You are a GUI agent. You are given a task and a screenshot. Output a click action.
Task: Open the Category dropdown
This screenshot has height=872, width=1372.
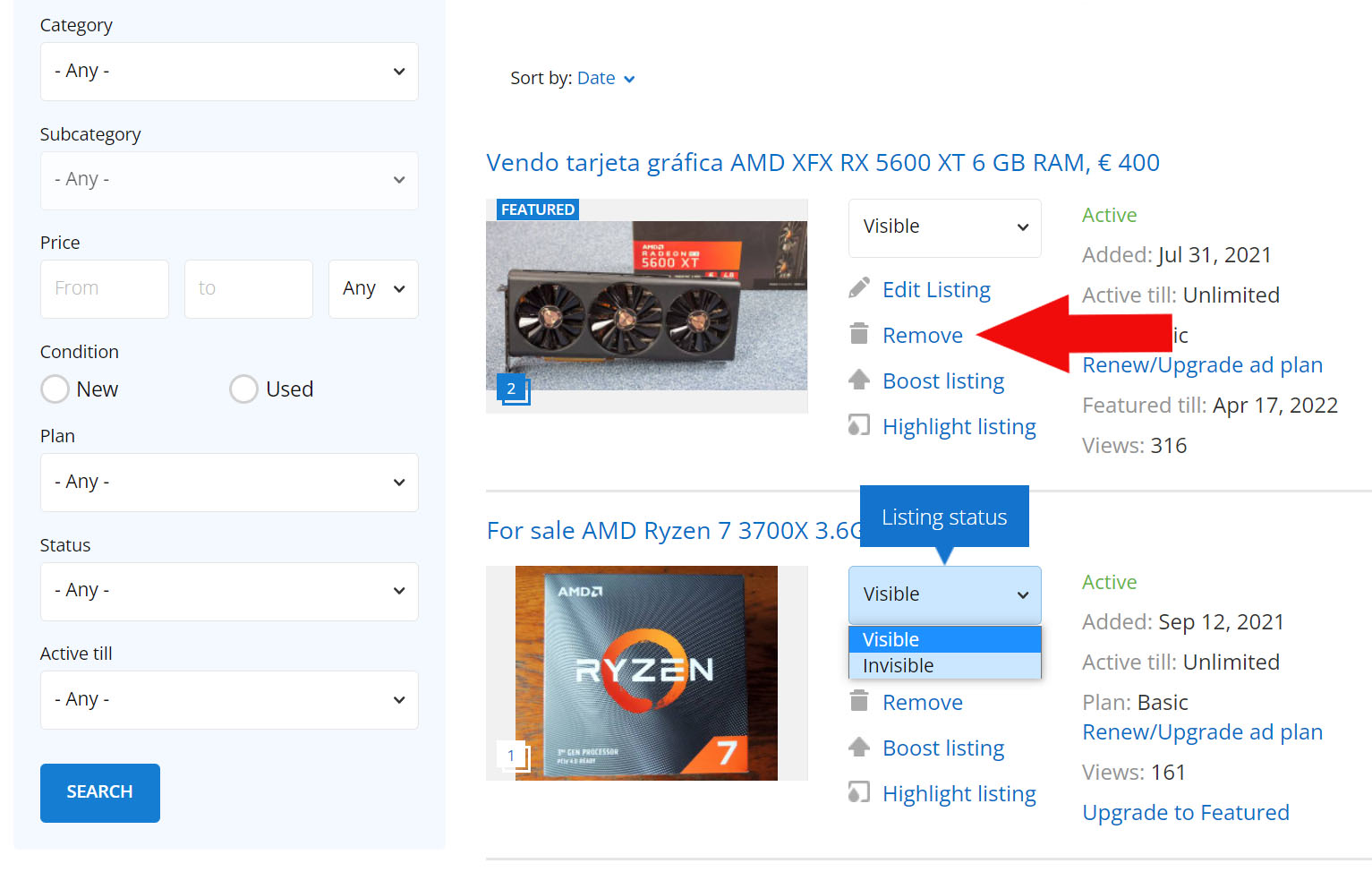[229, 72]
